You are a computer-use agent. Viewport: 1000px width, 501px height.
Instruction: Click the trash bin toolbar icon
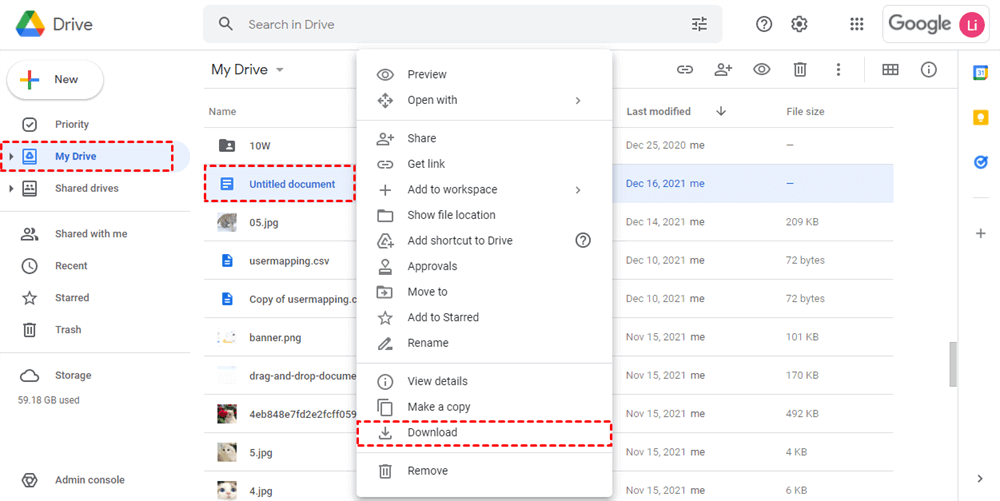(800, 70)
